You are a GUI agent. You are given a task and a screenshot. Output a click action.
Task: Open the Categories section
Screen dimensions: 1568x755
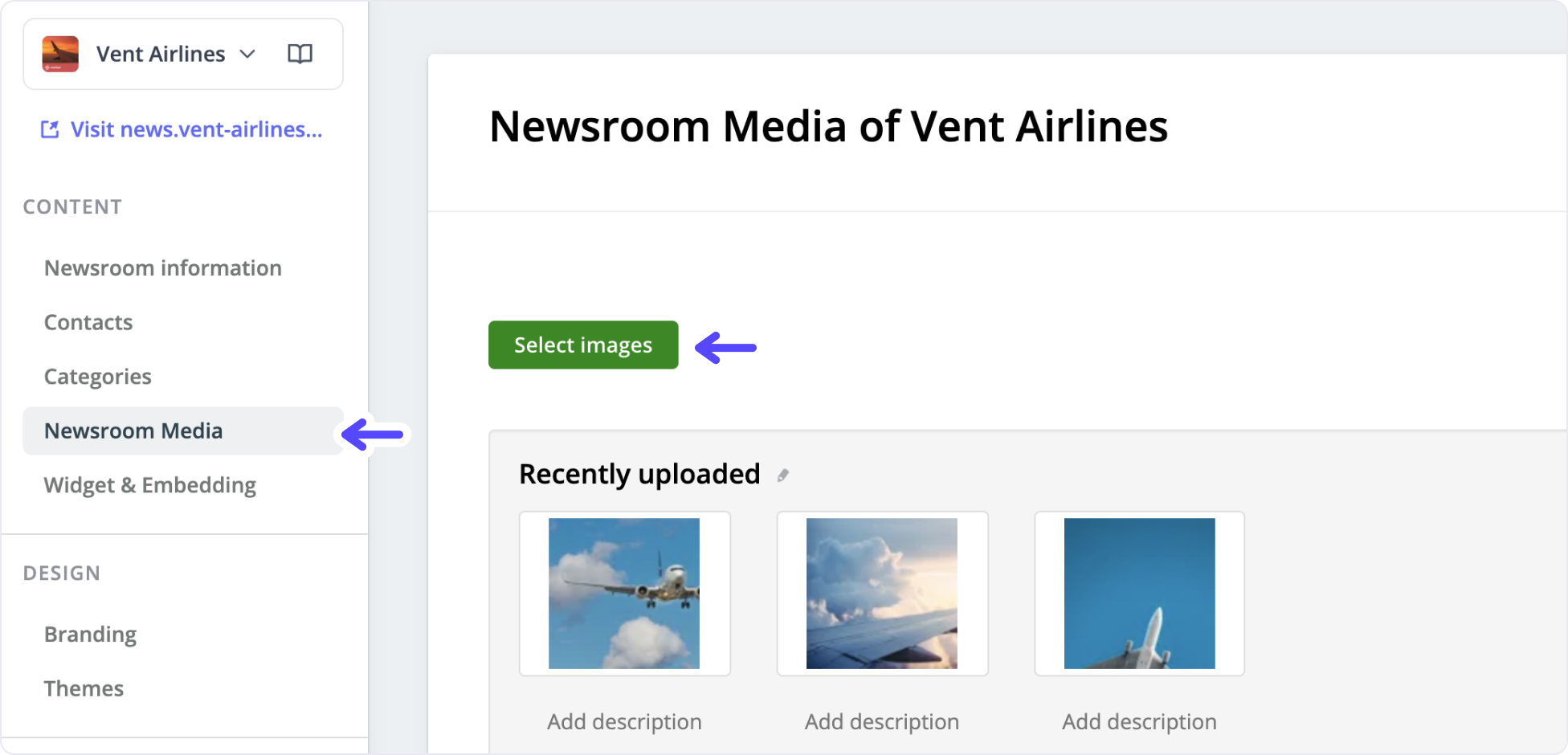tap(98, 377)
